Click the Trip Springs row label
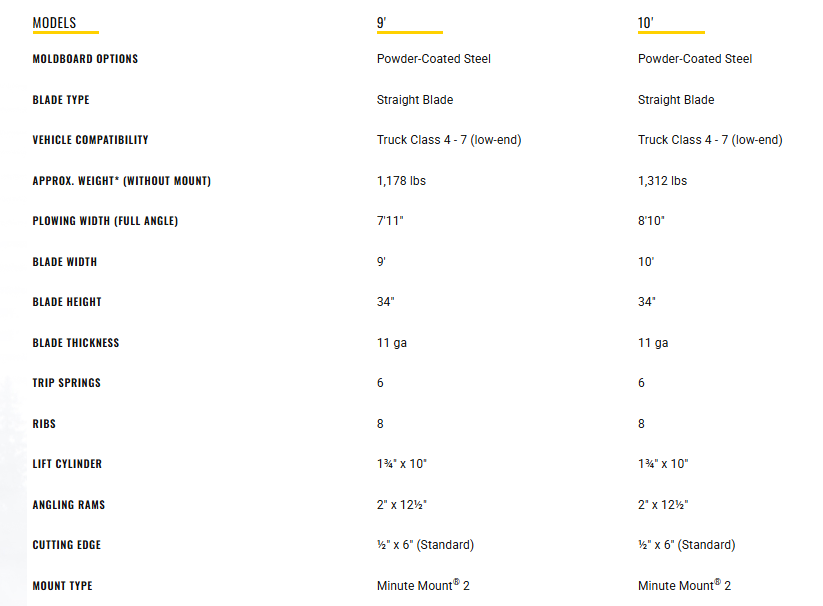 pos(66,383)
